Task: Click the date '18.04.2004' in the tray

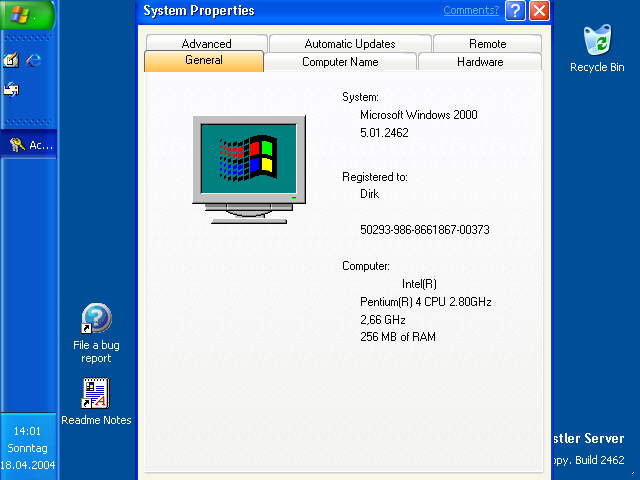Action: tap(28, 464)
